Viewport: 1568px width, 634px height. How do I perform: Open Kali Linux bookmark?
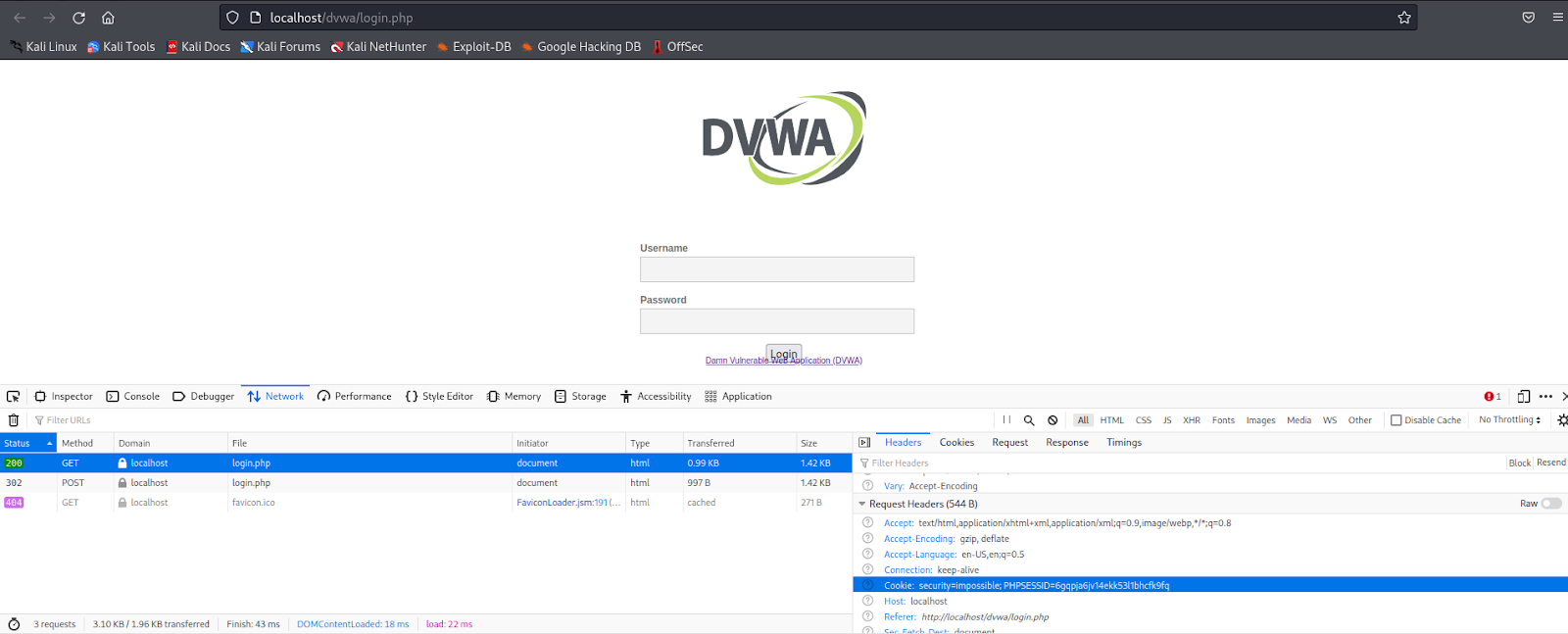tap(43, 47)
